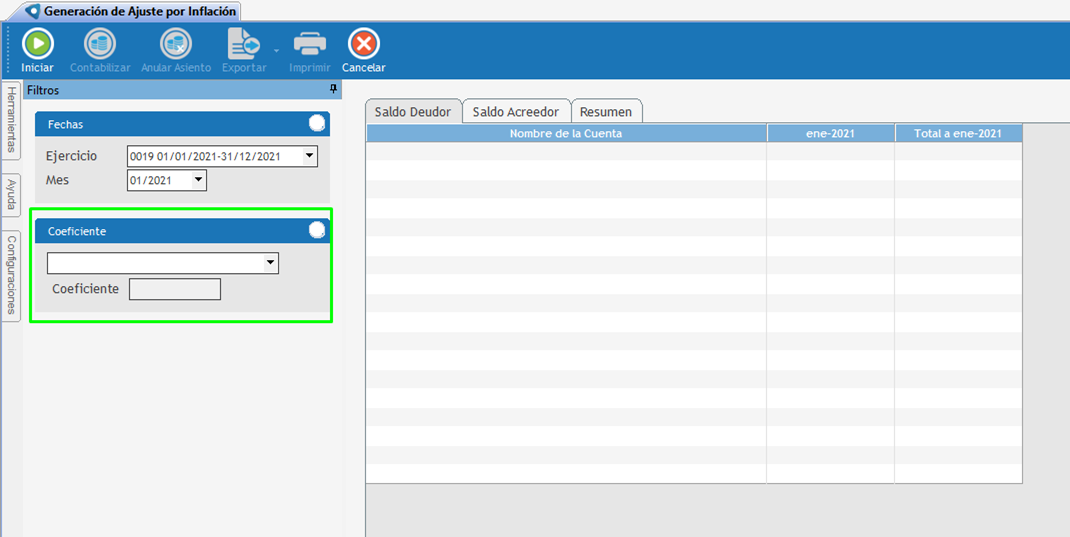Collapse the Coeficiente section round toggle
The image size is (1070, 537).
point(317,230)
